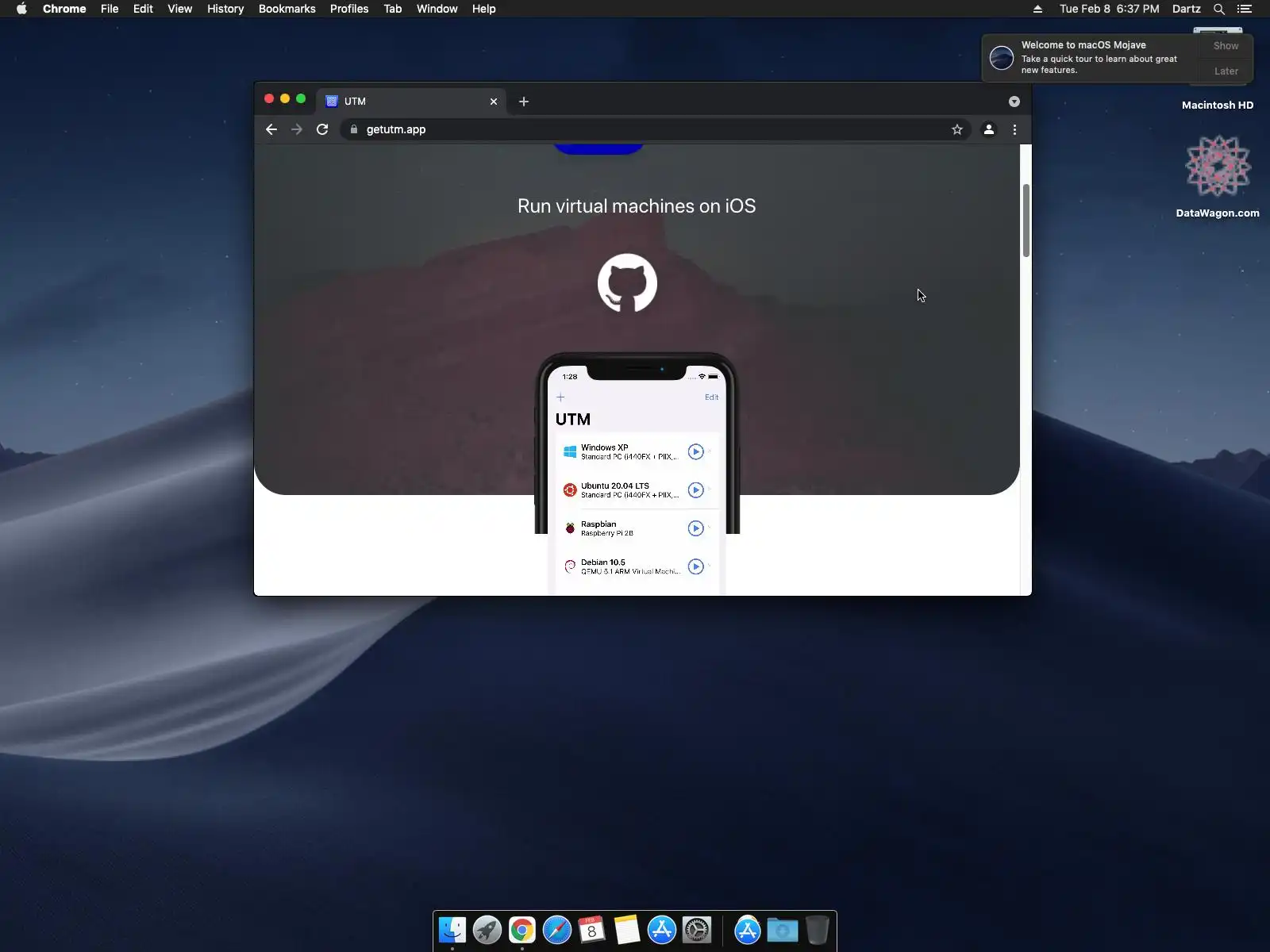This screenshot has width=1270, height=952.
Task: Open the Apple menu
Action: tap(21, 9)
